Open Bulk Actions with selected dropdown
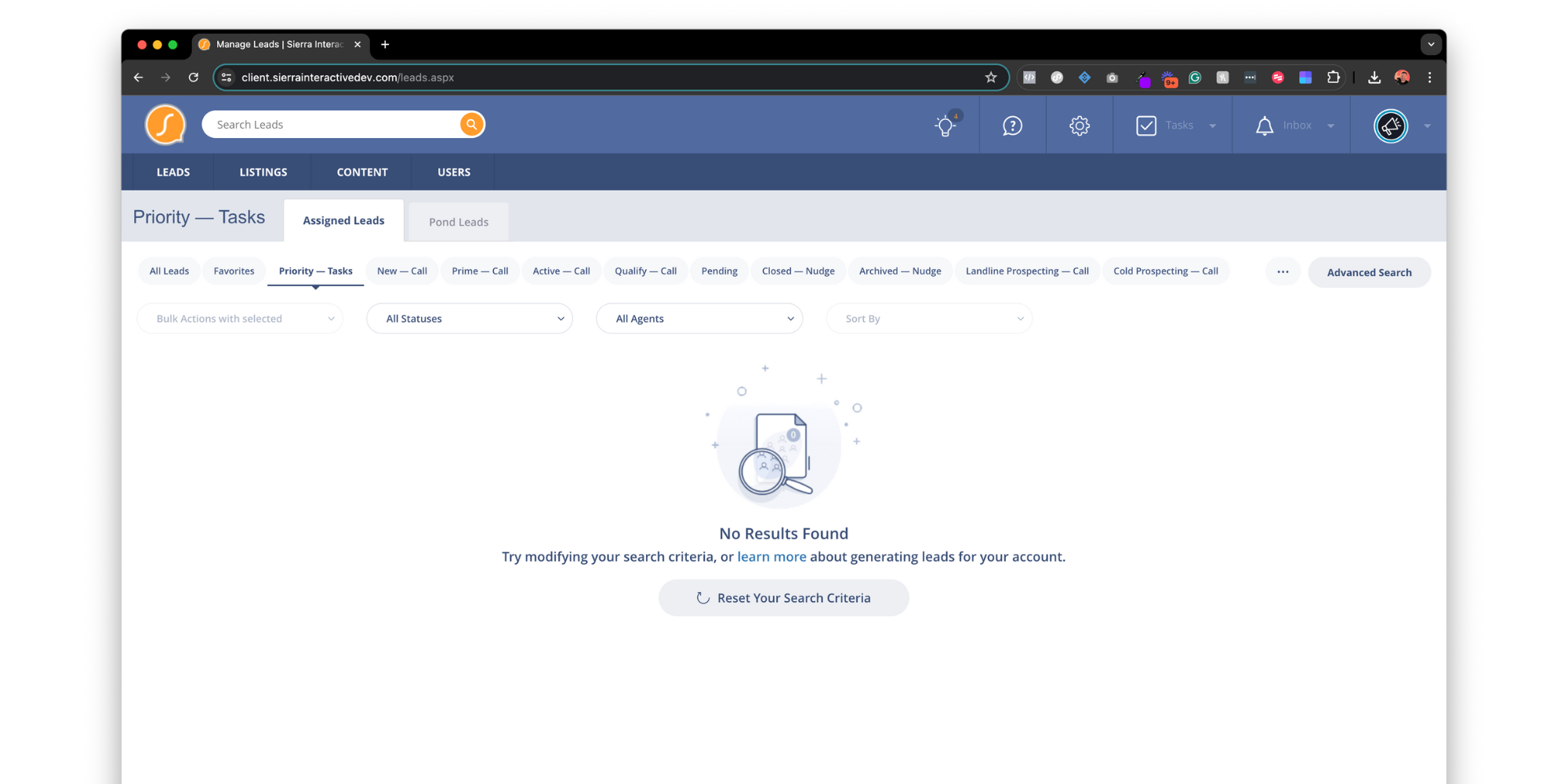Image resolution: width=1568 pixels, height=784 pixels. coord(240,318)
